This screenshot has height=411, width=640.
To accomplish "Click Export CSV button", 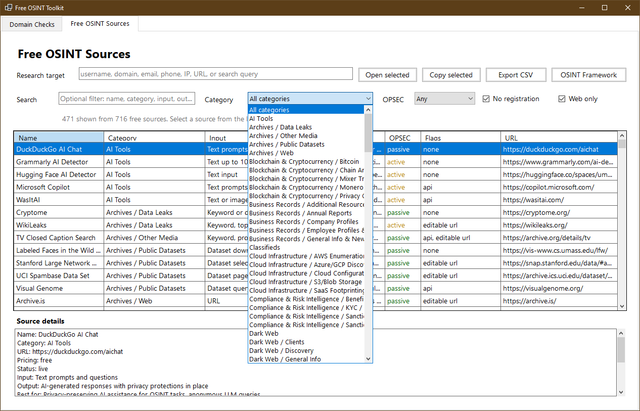I will point(516,75).
